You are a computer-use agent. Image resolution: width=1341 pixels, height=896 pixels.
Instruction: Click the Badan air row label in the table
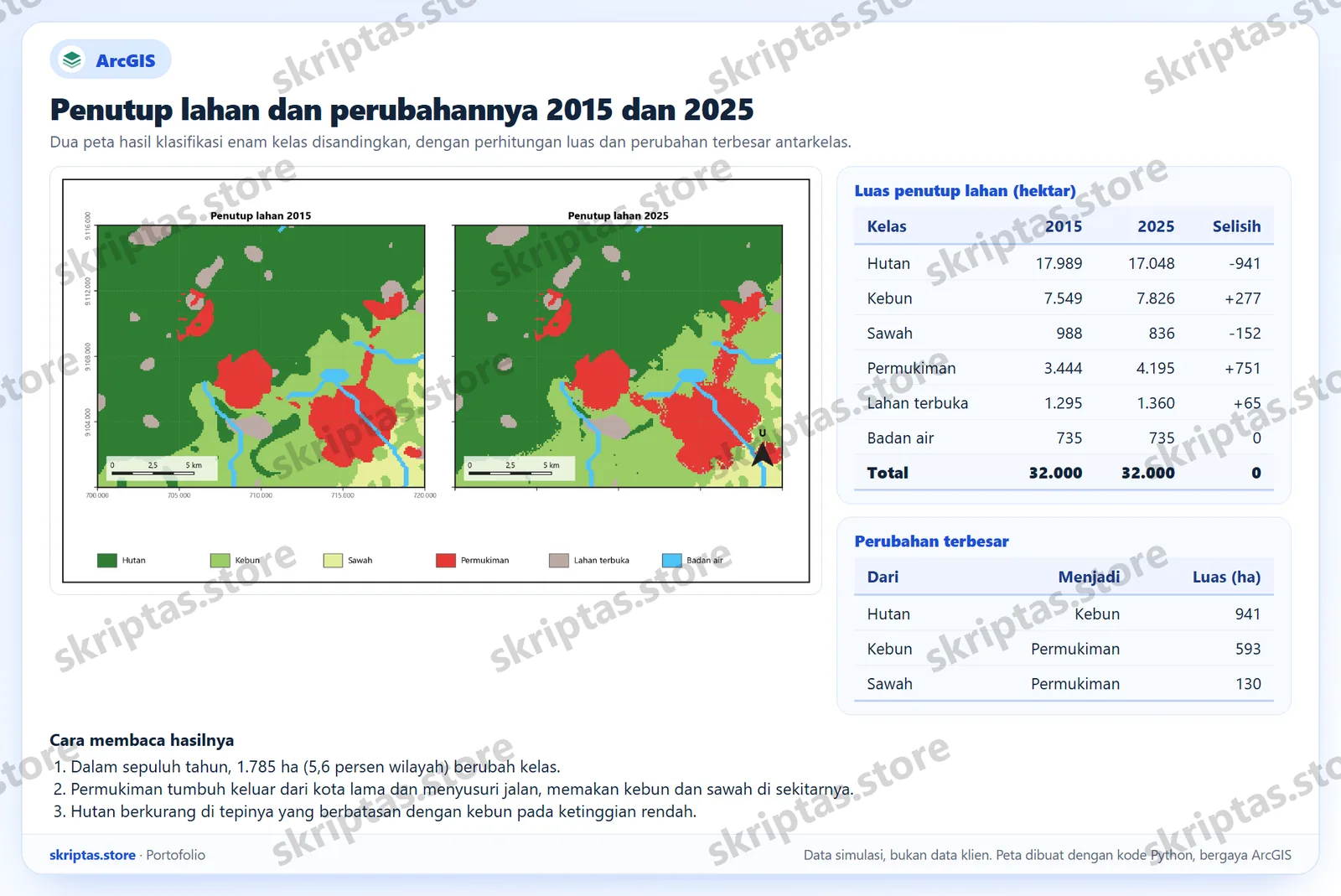[x=900, y=438]
